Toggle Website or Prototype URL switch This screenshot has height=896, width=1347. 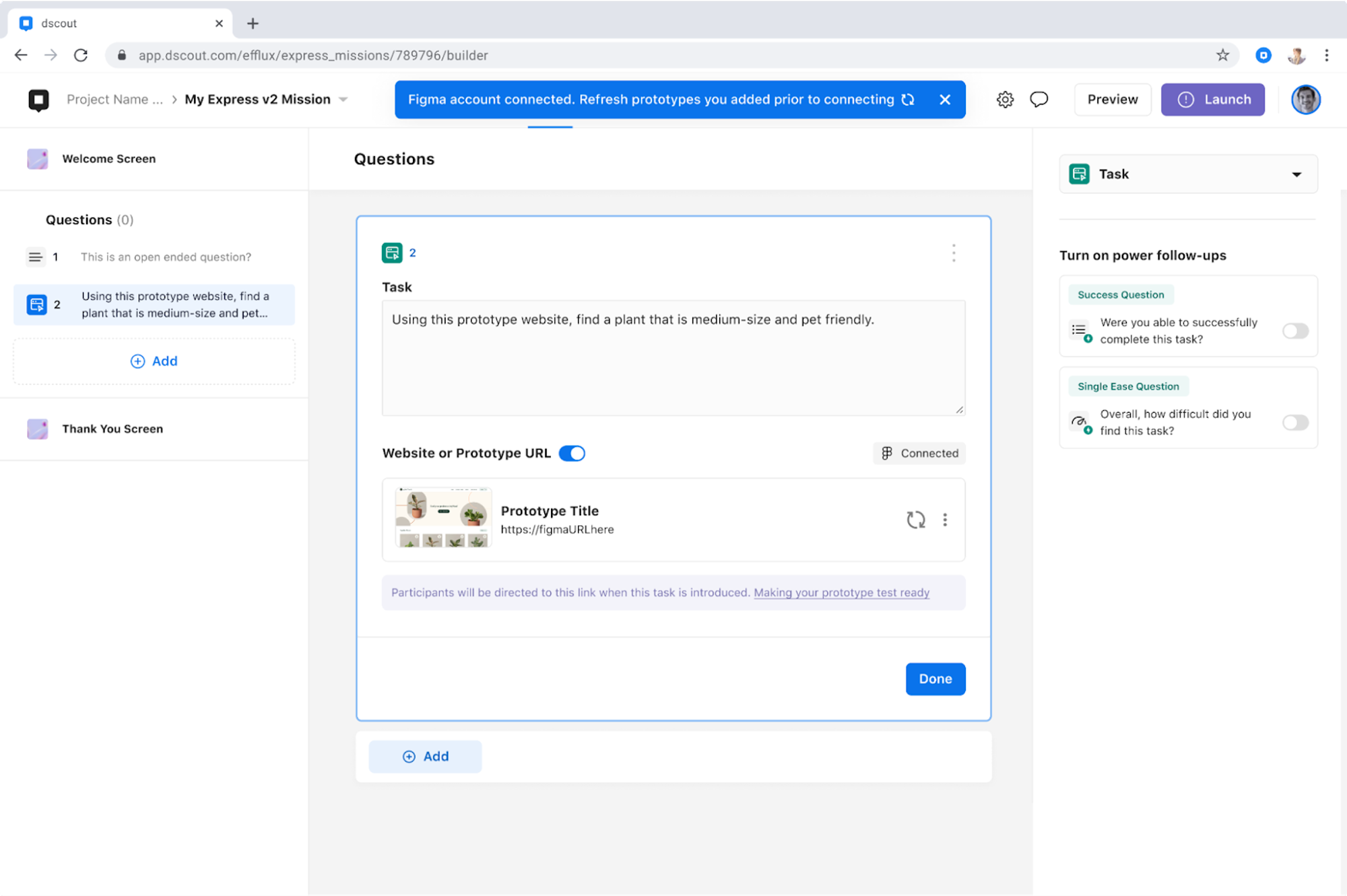click(572, 453)
